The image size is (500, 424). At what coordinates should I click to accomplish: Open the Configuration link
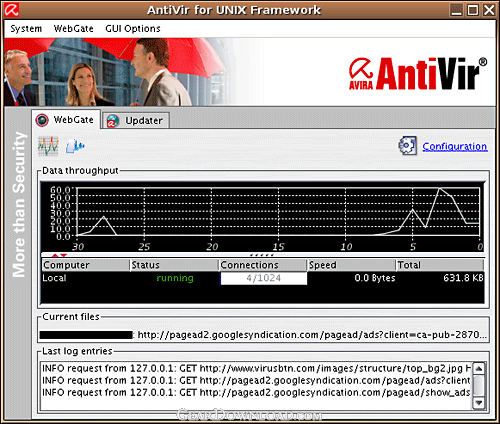pos(455,146)
